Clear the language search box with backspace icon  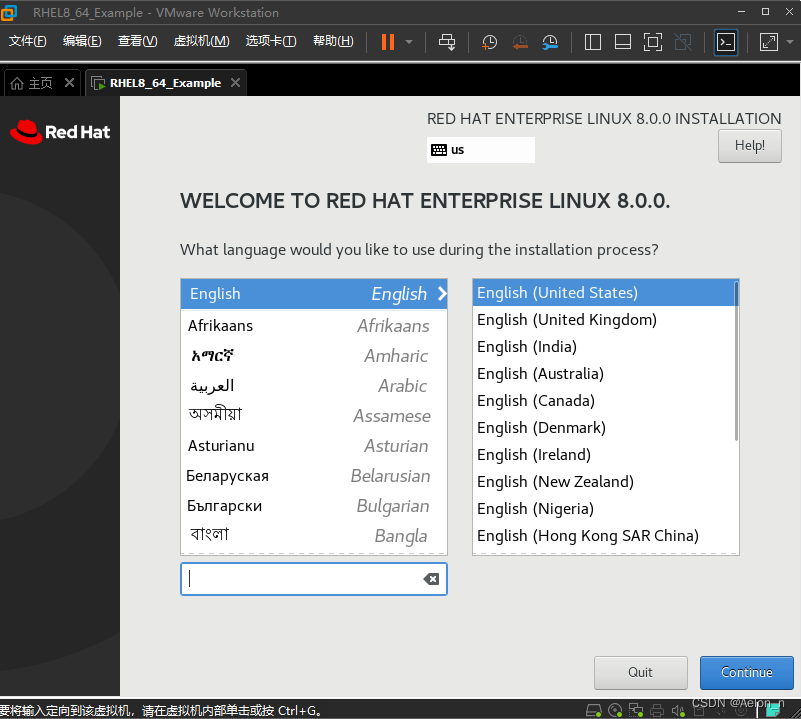click(431, 579)
